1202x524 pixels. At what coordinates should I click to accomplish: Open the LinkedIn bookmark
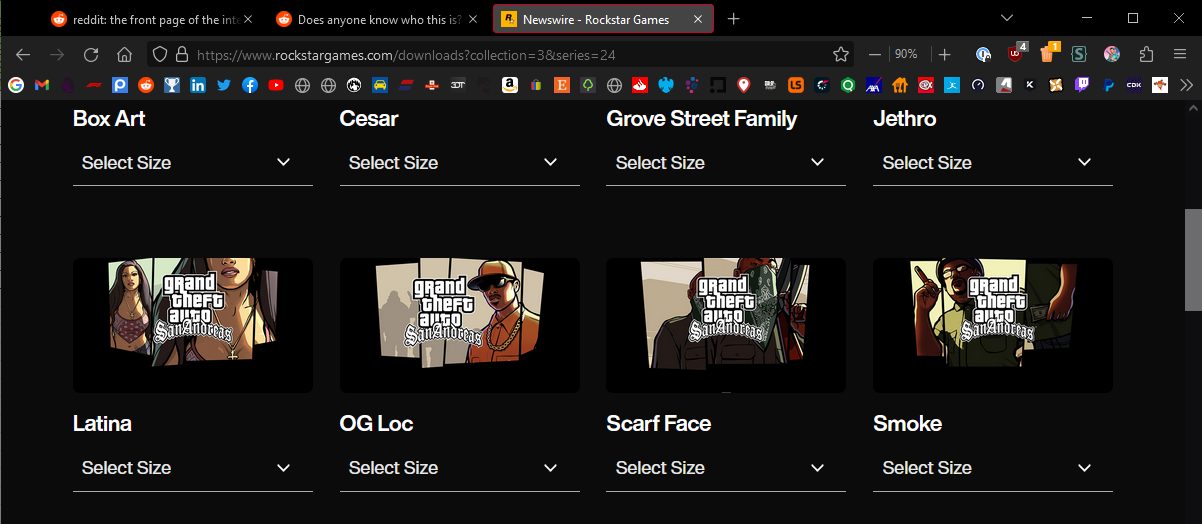[198, 85]
